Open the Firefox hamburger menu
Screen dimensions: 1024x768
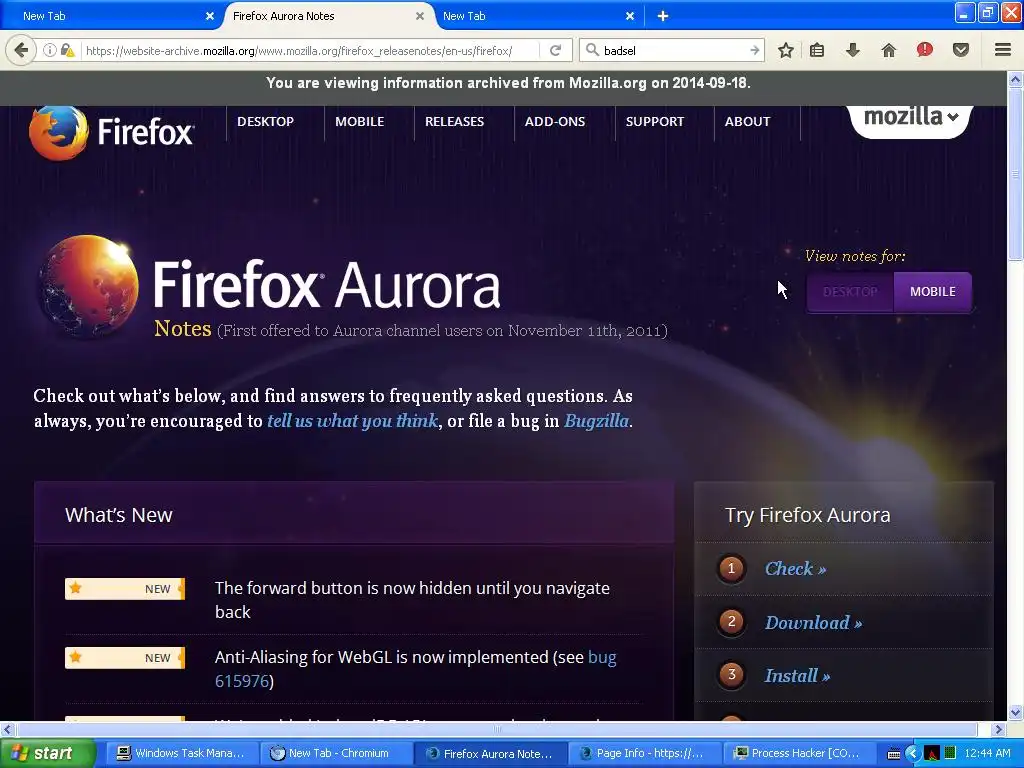1003,50
